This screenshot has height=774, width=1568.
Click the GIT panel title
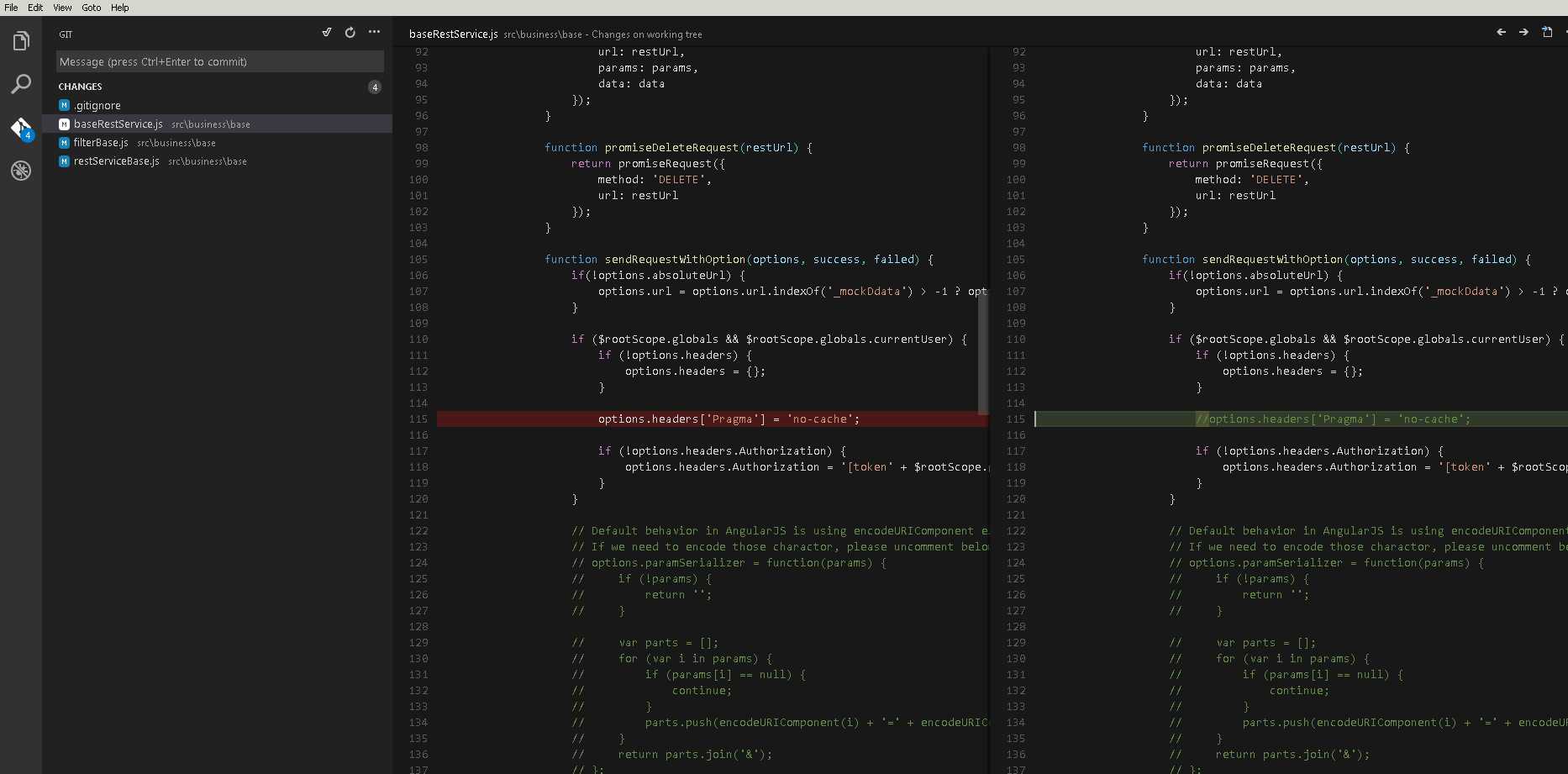(66, 34)
